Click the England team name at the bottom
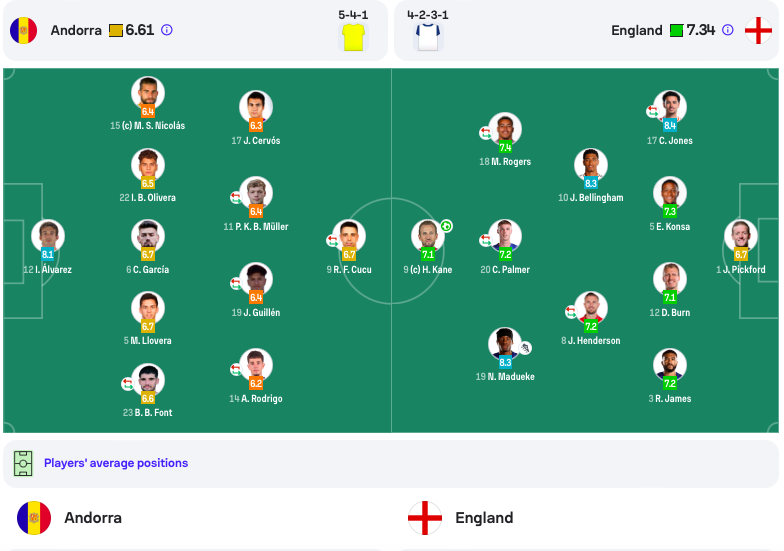784x551 pixels. click(x=484, y=518)
